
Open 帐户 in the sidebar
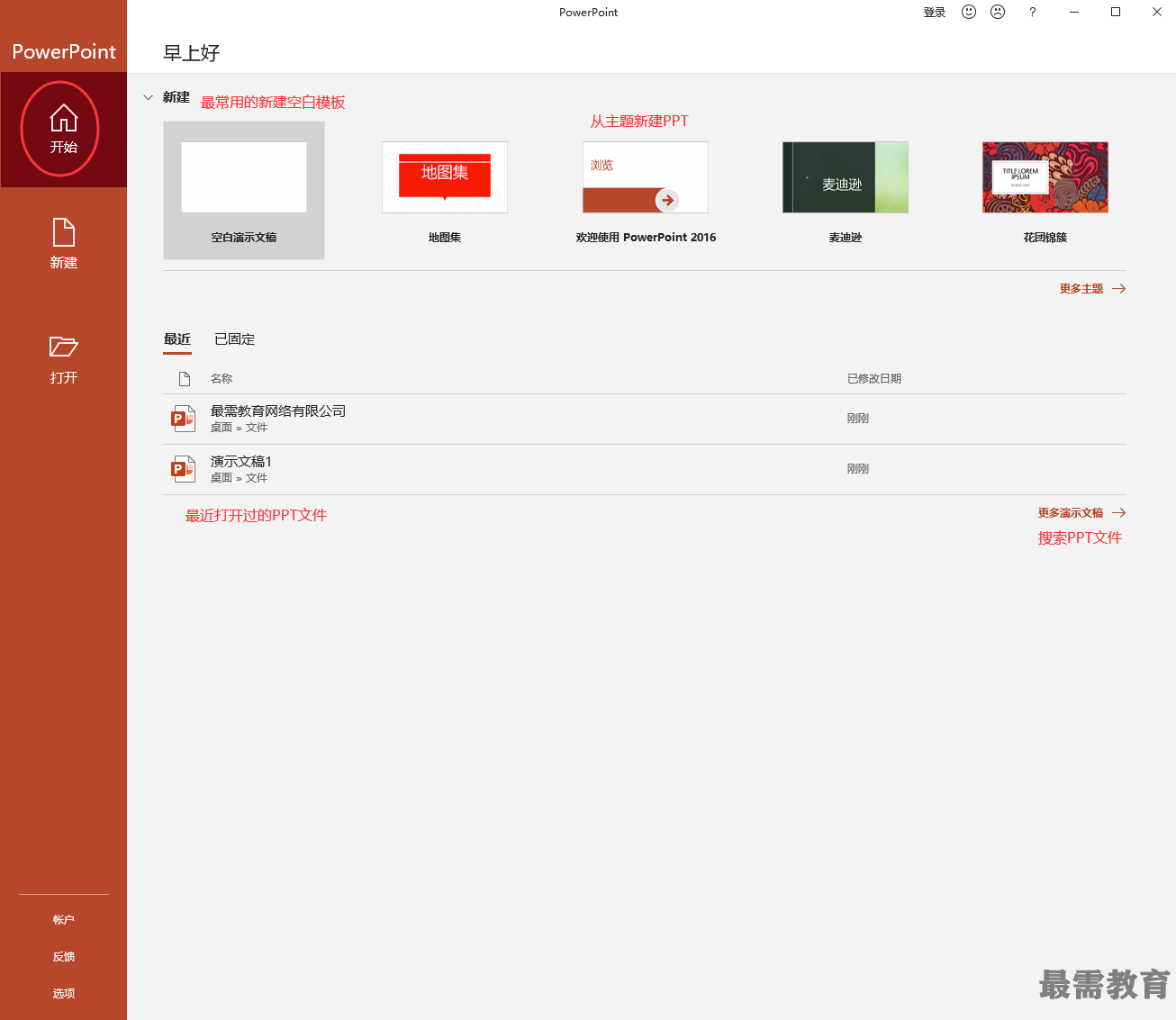[x=63, y=920]
